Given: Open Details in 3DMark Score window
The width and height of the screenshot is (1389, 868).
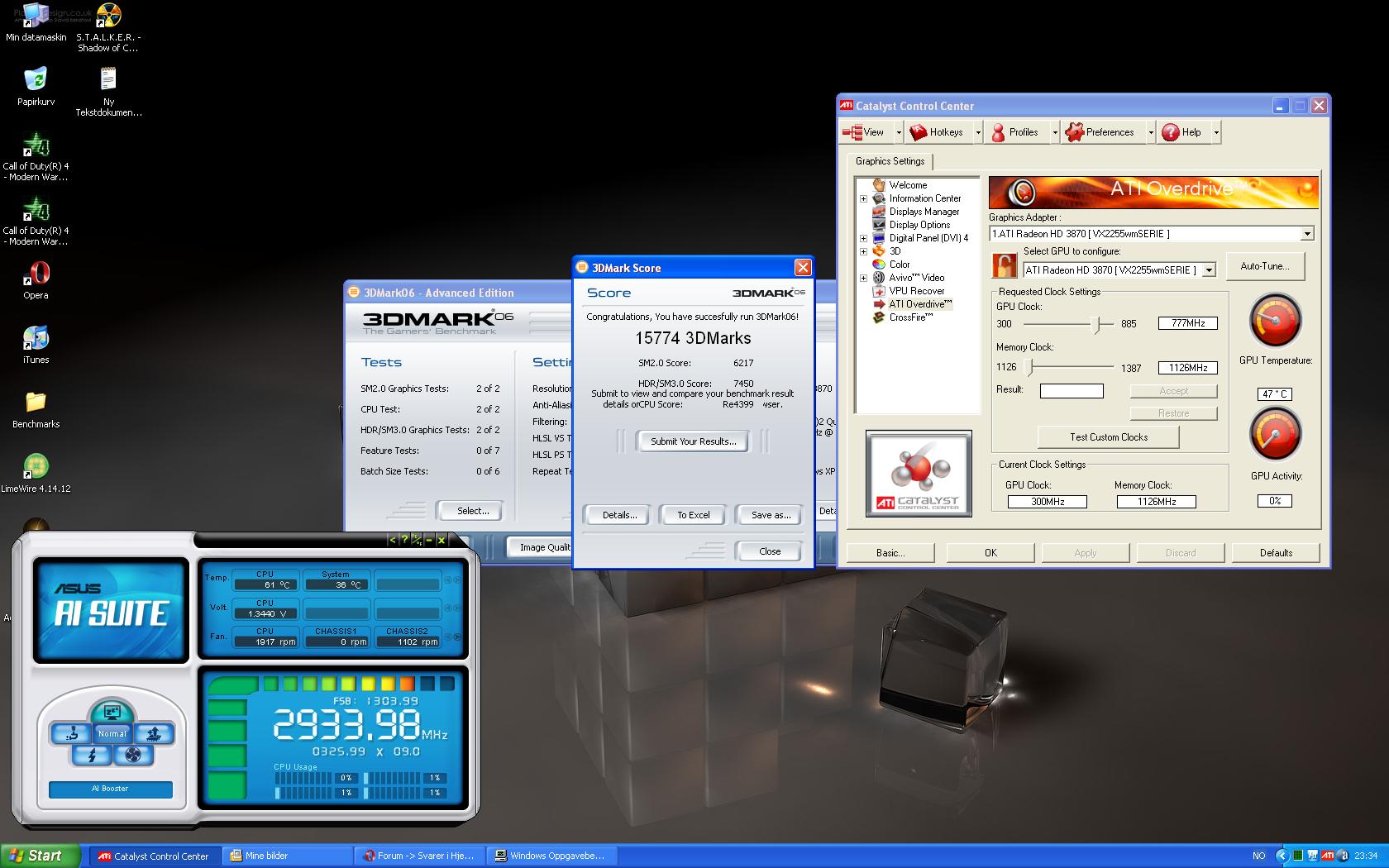Looking at the screenshot, I should click(619, 515).
